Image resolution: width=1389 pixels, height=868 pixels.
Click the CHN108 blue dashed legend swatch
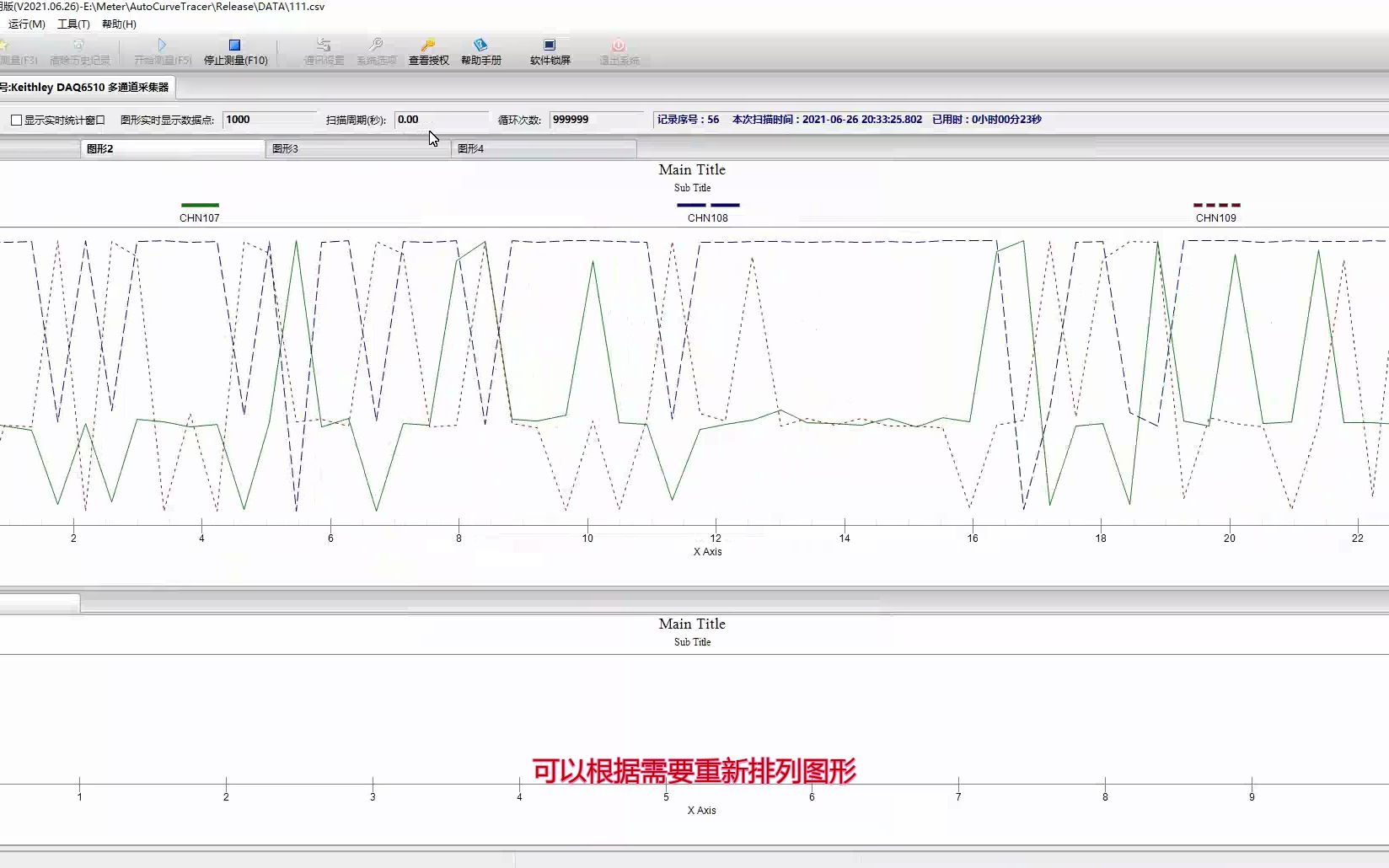pyautogui.click(x=708, y=205)
